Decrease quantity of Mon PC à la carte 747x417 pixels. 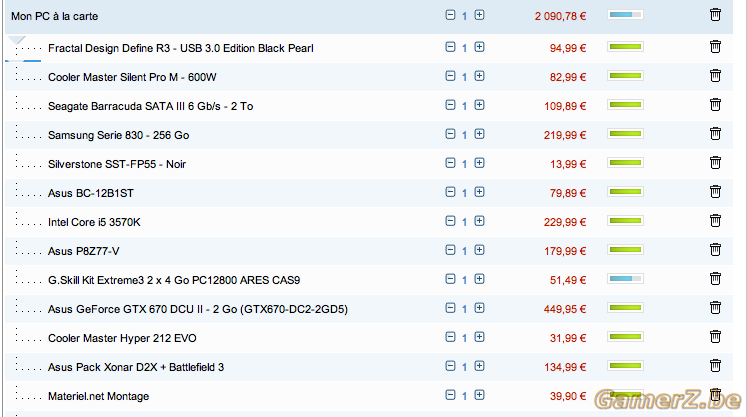click(450, 15)
